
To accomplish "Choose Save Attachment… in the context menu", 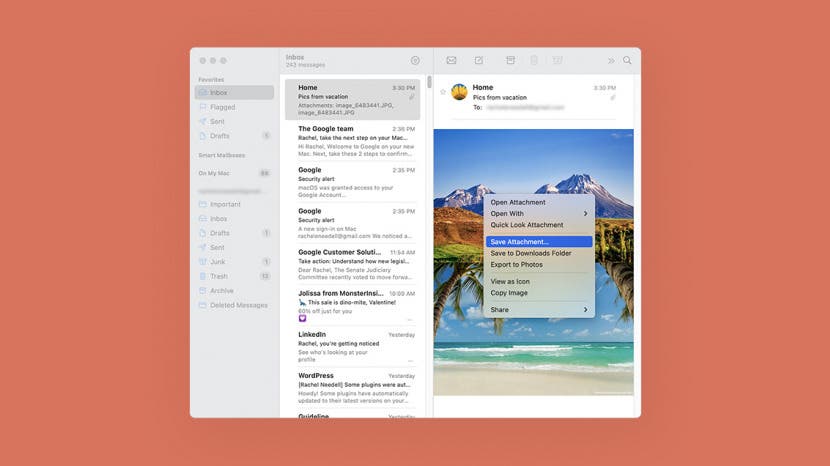I will (x=539, y=242).
